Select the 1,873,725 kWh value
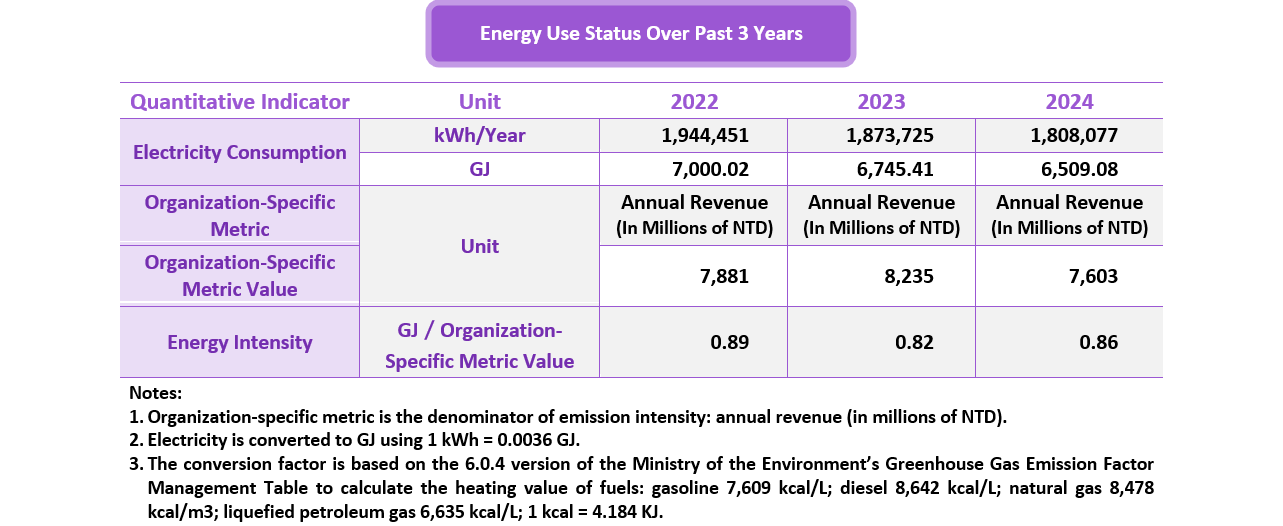This screenshot has height=526, width=1283. coord(891,135)
